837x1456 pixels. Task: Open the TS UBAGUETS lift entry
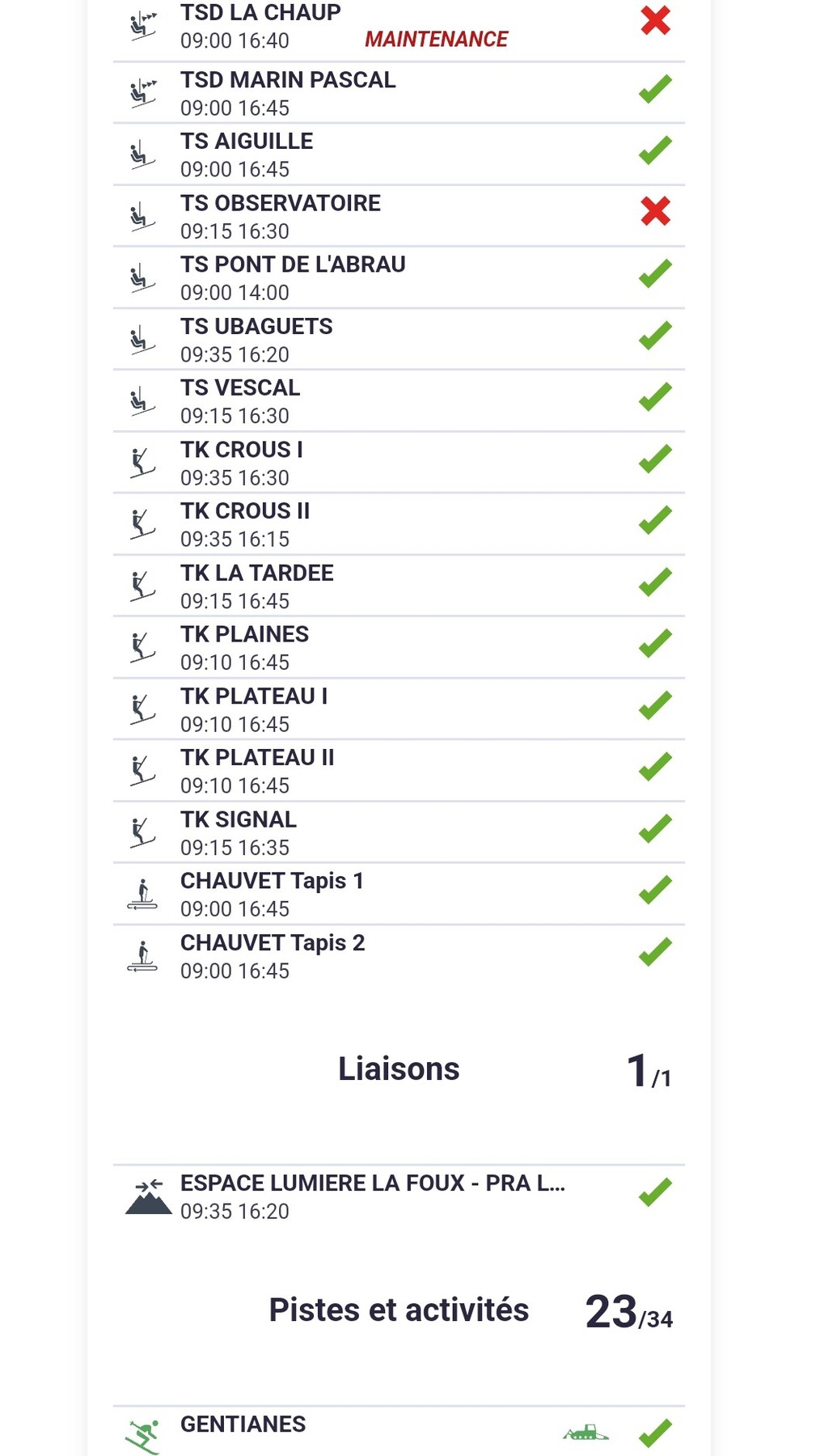[x=256, y=339]
